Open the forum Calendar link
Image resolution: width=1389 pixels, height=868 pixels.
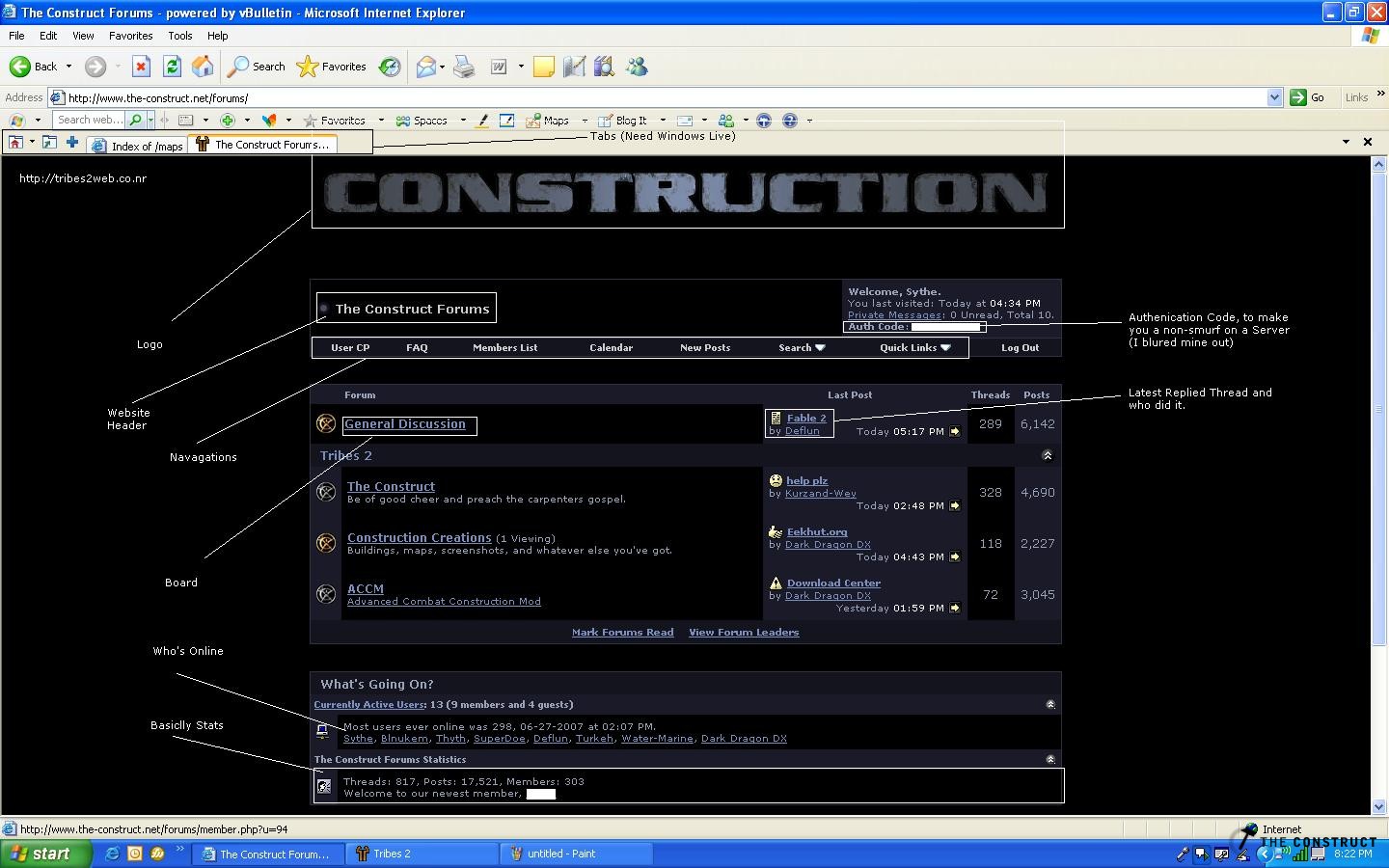[x=612, y=348]
